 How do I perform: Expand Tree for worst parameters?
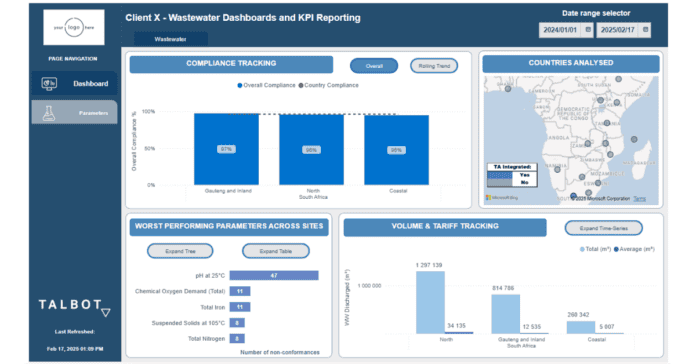(180, 251)
